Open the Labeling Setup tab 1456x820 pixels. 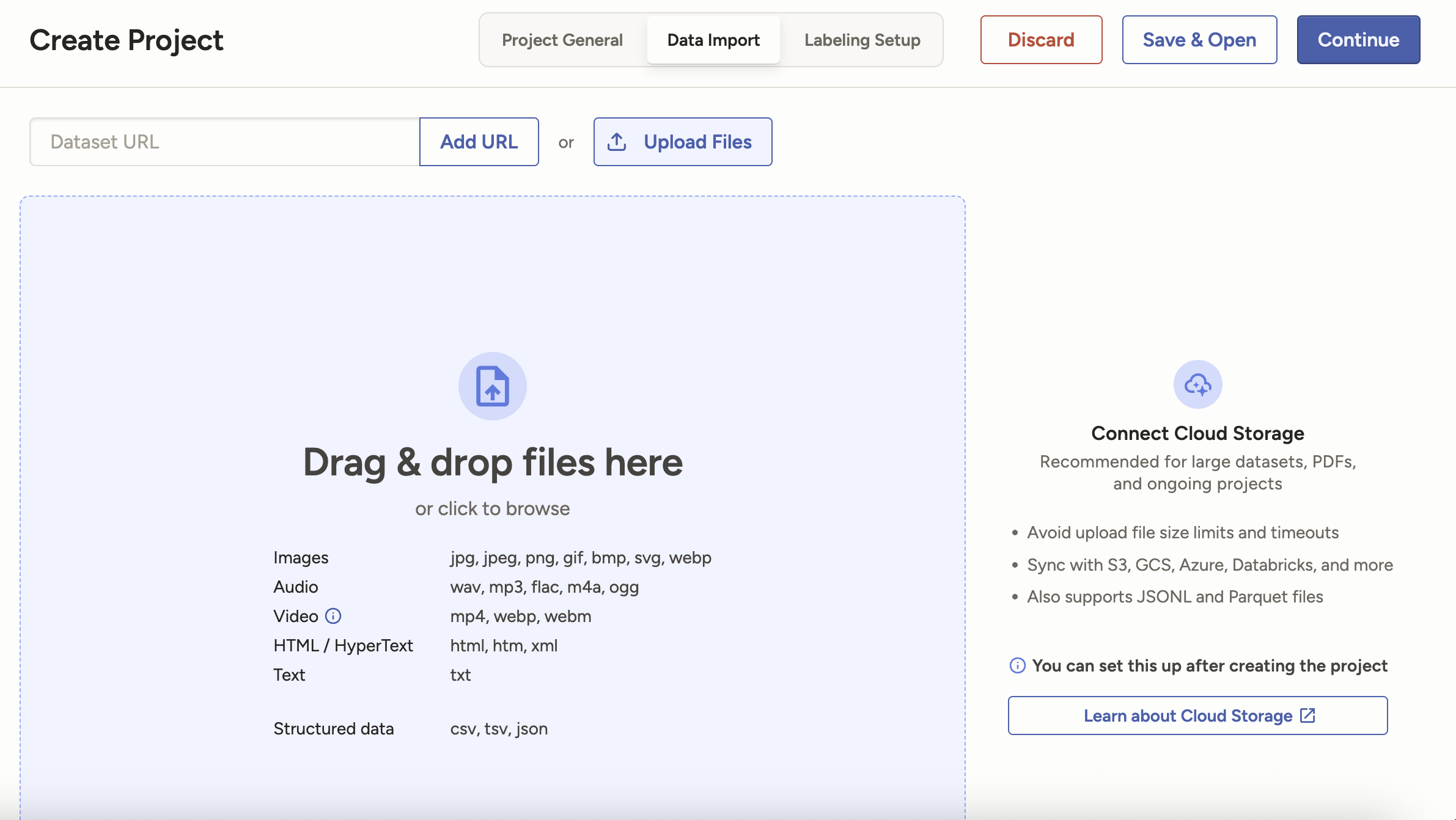pyautogui.click(x=862, y=40)
